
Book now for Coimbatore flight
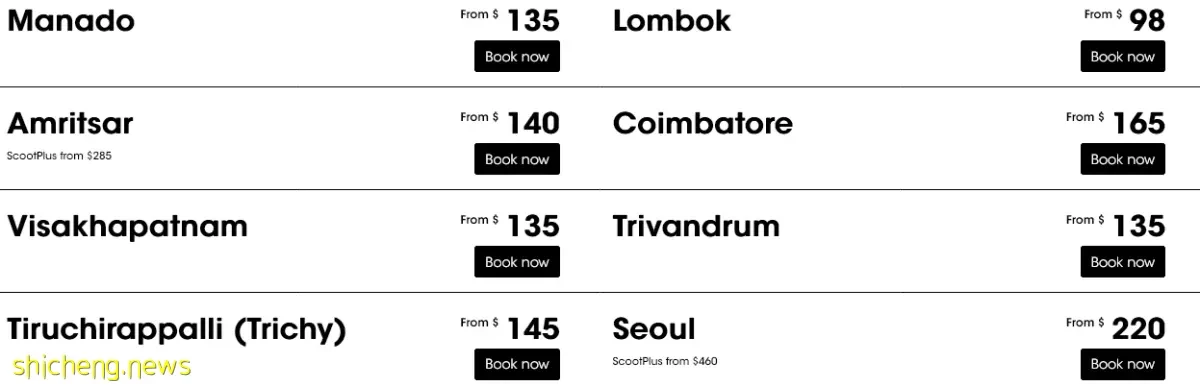tap(1122, 159)
